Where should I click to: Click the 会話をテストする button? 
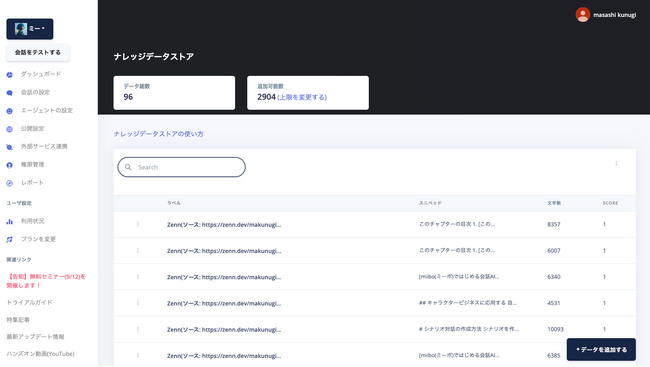pyautogui.click(x=38, y=53)
